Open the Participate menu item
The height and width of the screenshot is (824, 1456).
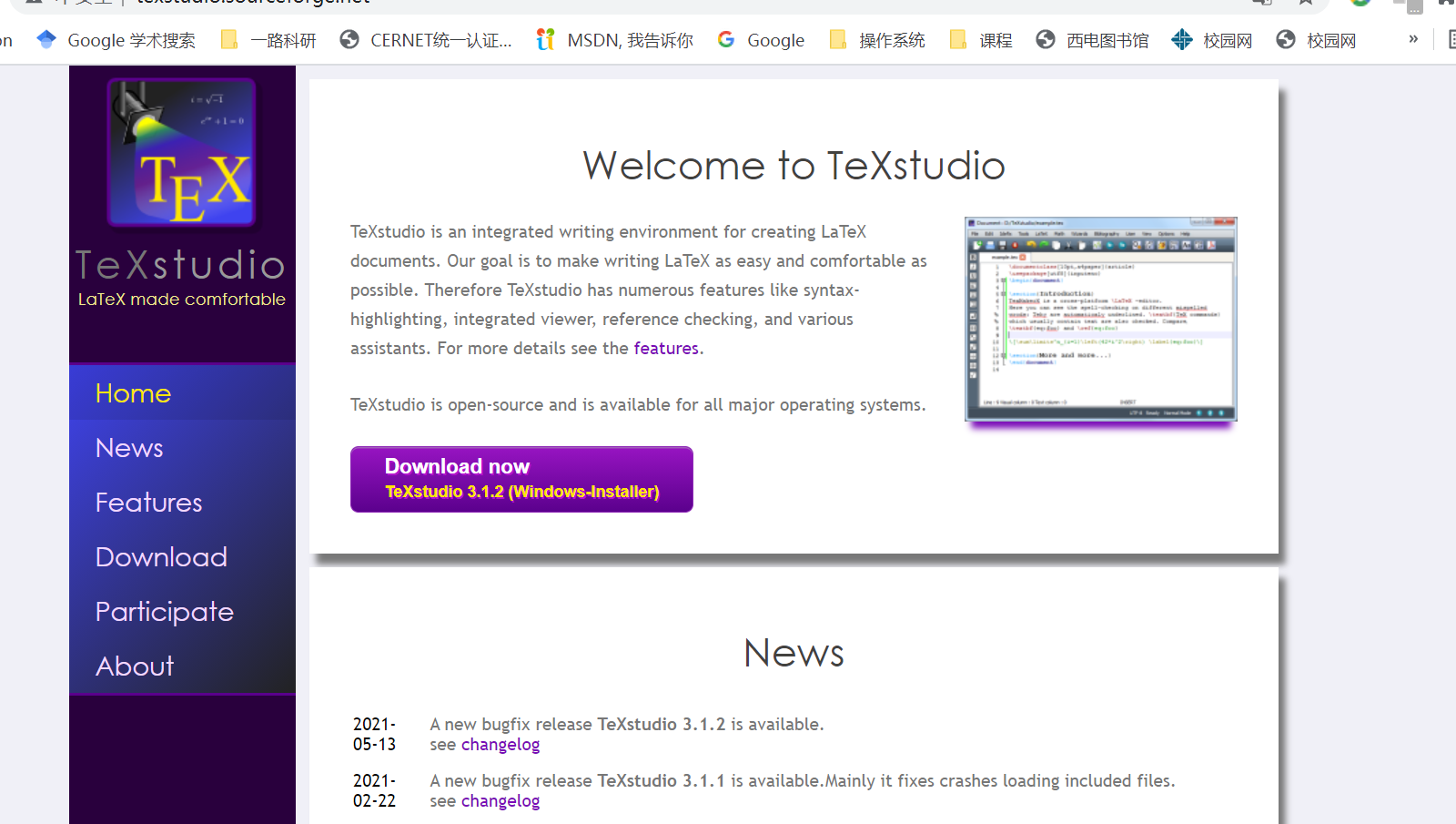coord(182,612)
